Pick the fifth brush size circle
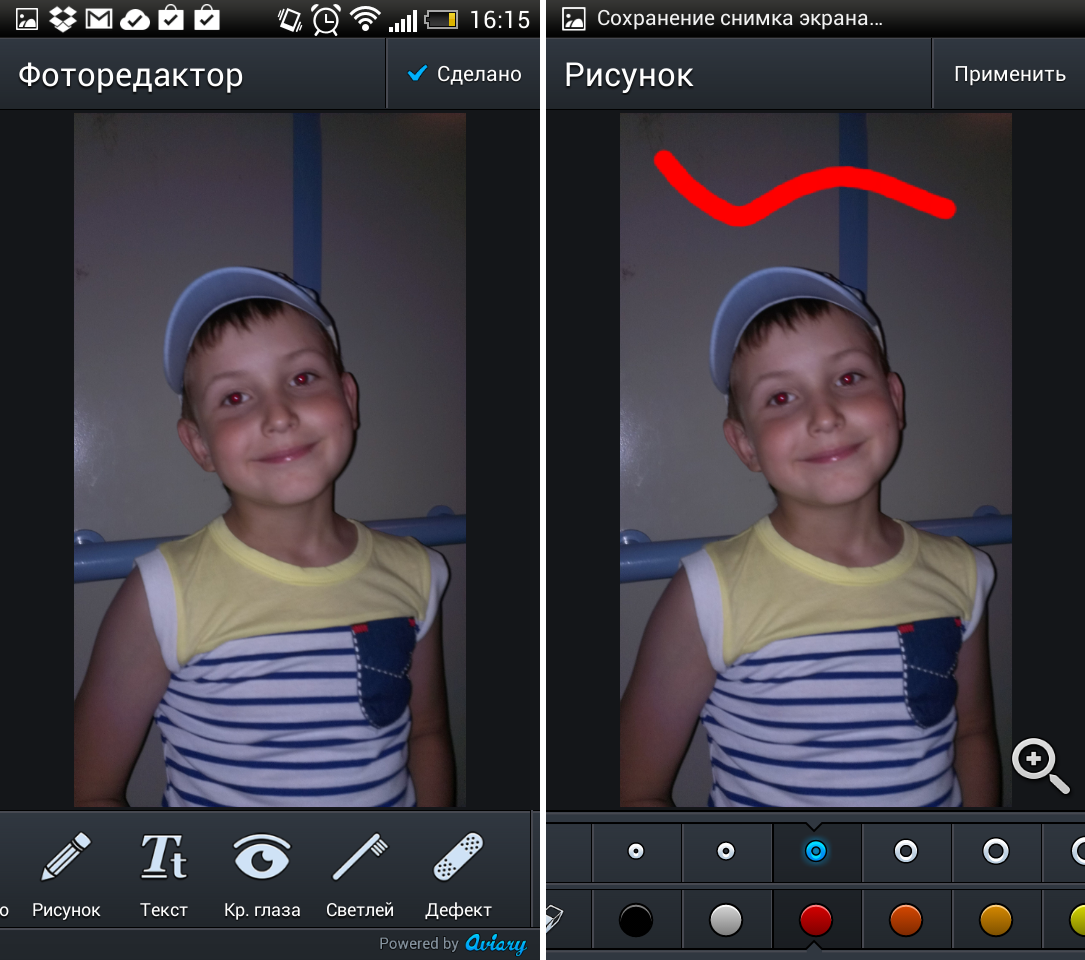Image resolution: width=1085 pixels, height=960 pixels. (996, 851)
